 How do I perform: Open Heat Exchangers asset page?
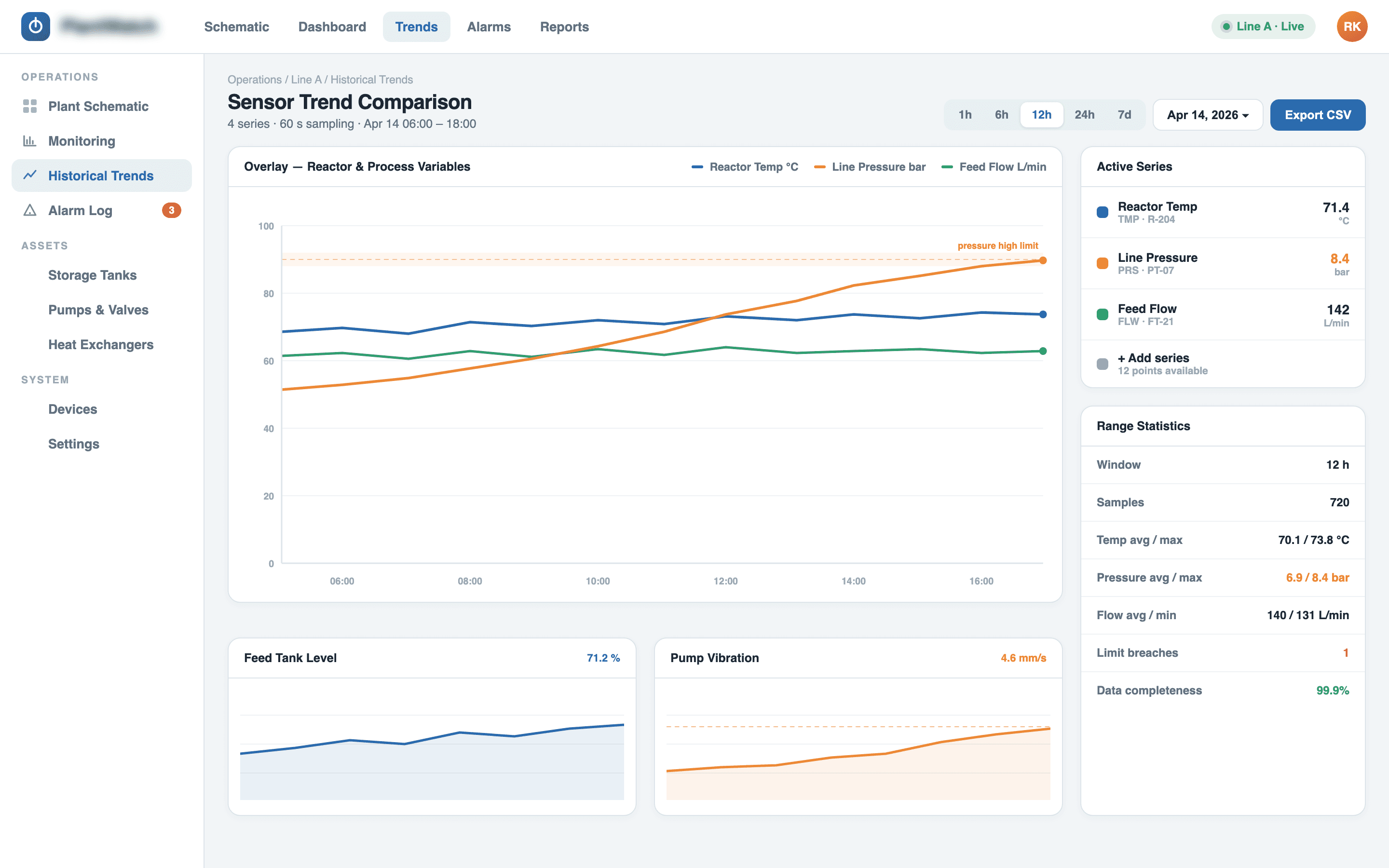102,344
